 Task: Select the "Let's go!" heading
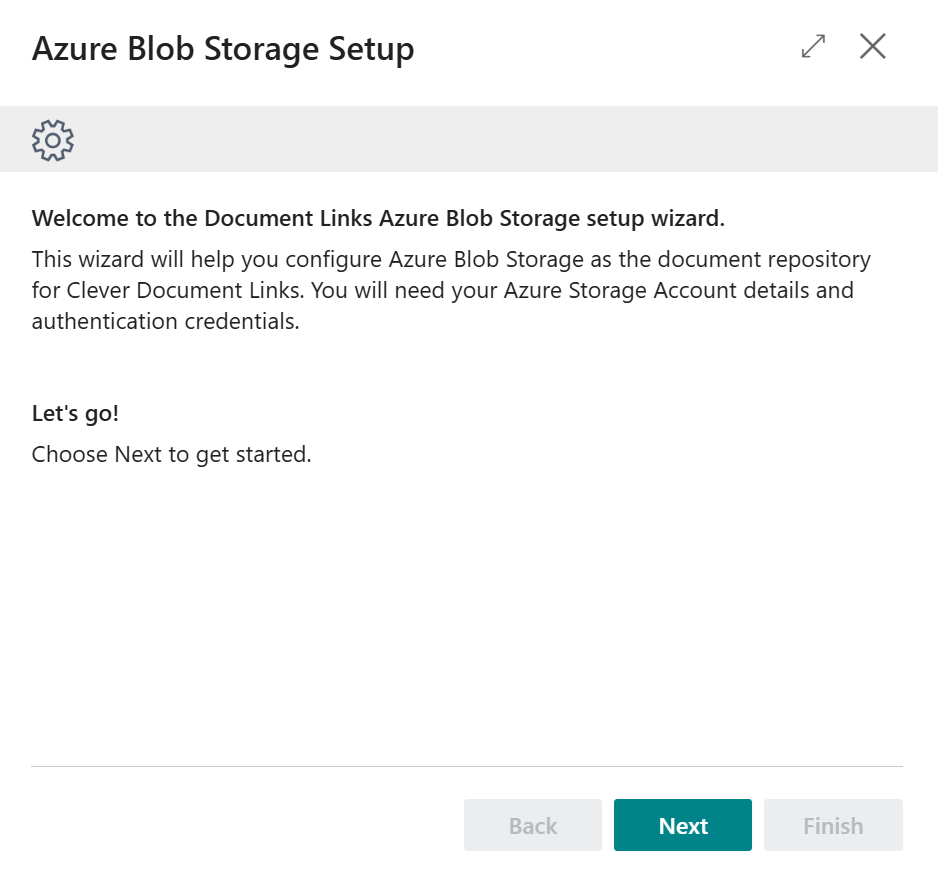(x=75, y=414)
